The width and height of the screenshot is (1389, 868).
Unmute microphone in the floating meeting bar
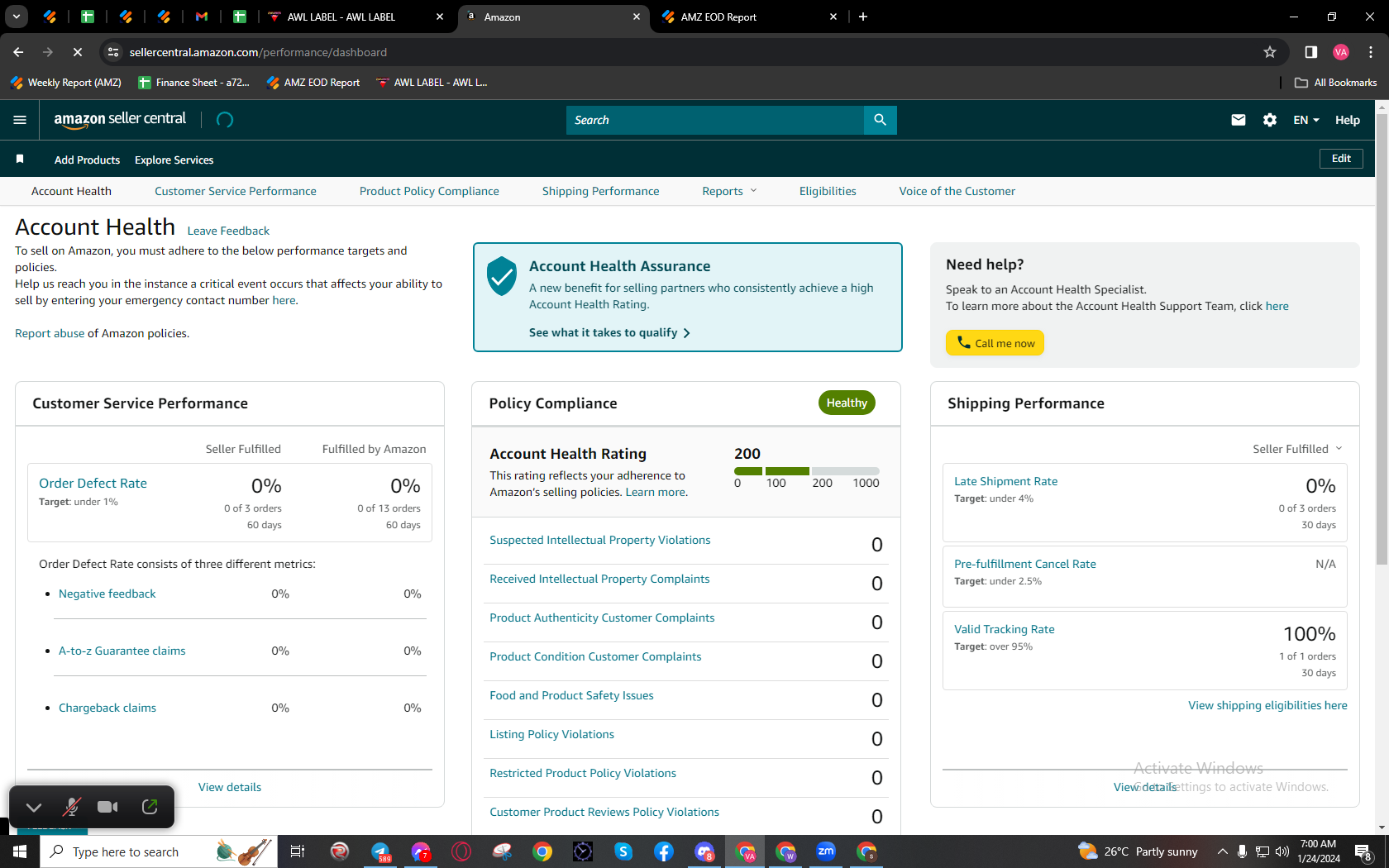point(72,807)
